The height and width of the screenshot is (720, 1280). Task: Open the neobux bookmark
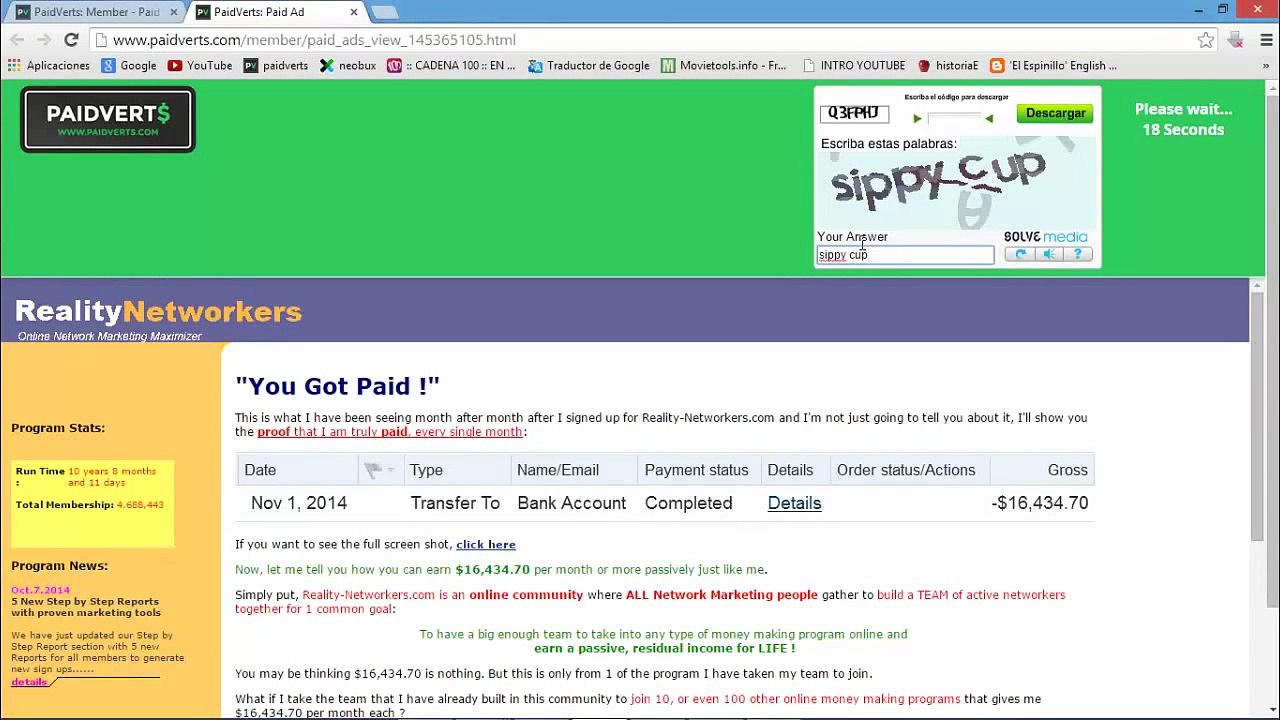348,66
